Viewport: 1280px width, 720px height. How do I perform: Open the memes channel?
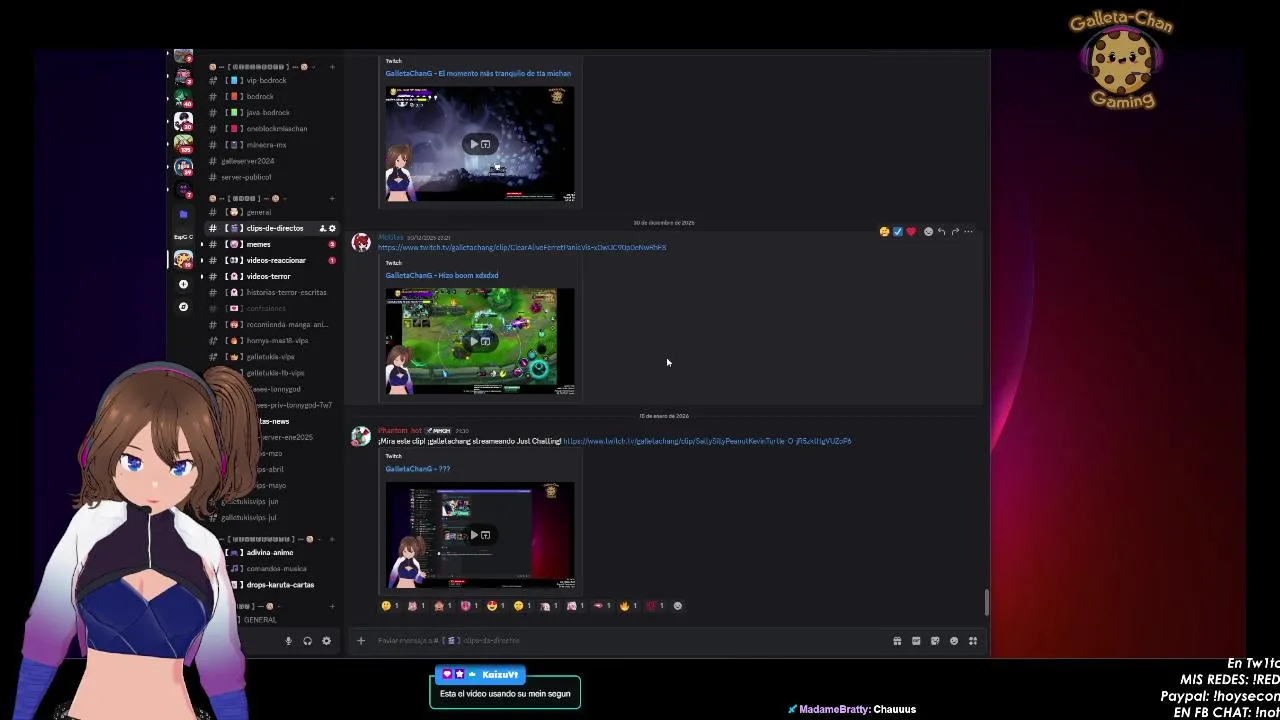(270, 244)
